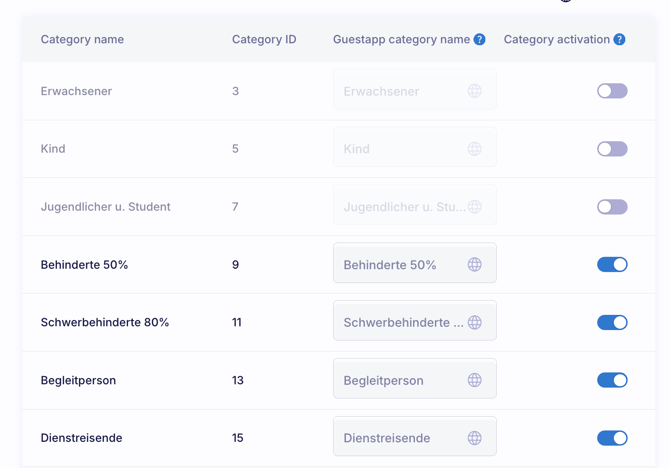The image size is (670, 468).
Task: Click globe icon in Kind field
Action: [x=475, y=149]
